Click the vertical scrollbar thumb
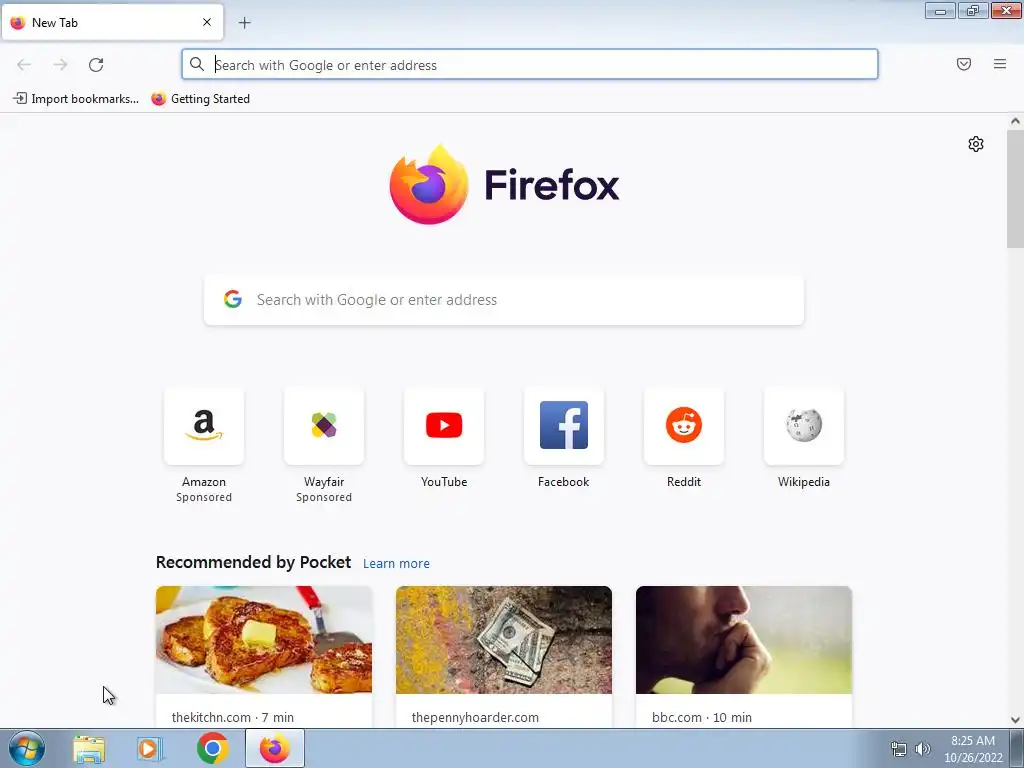This screenshot has width=1024, height=768. (x=1015, y=189)
